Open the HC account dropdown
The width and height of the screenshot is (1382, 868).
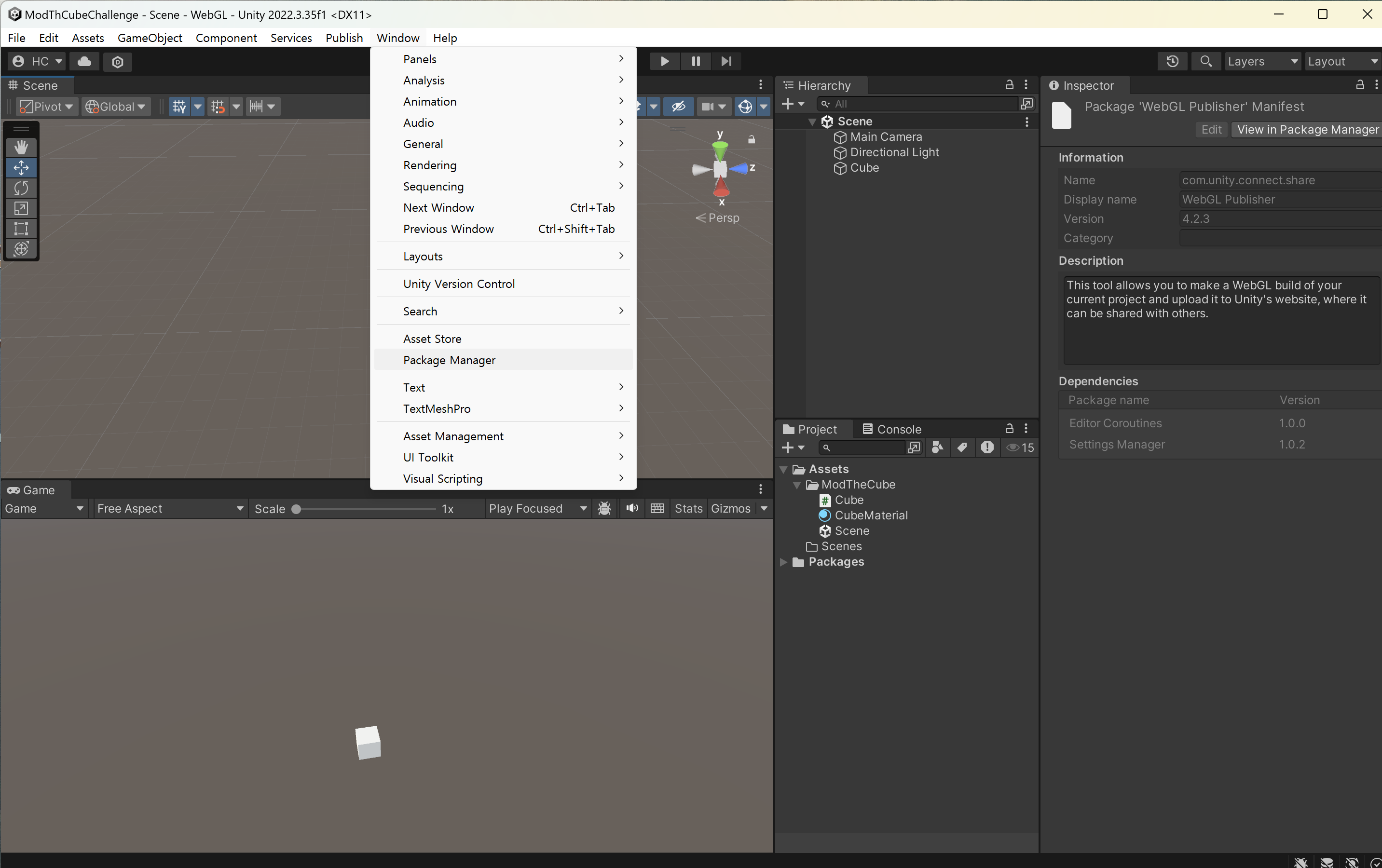[x=37, y=61]
